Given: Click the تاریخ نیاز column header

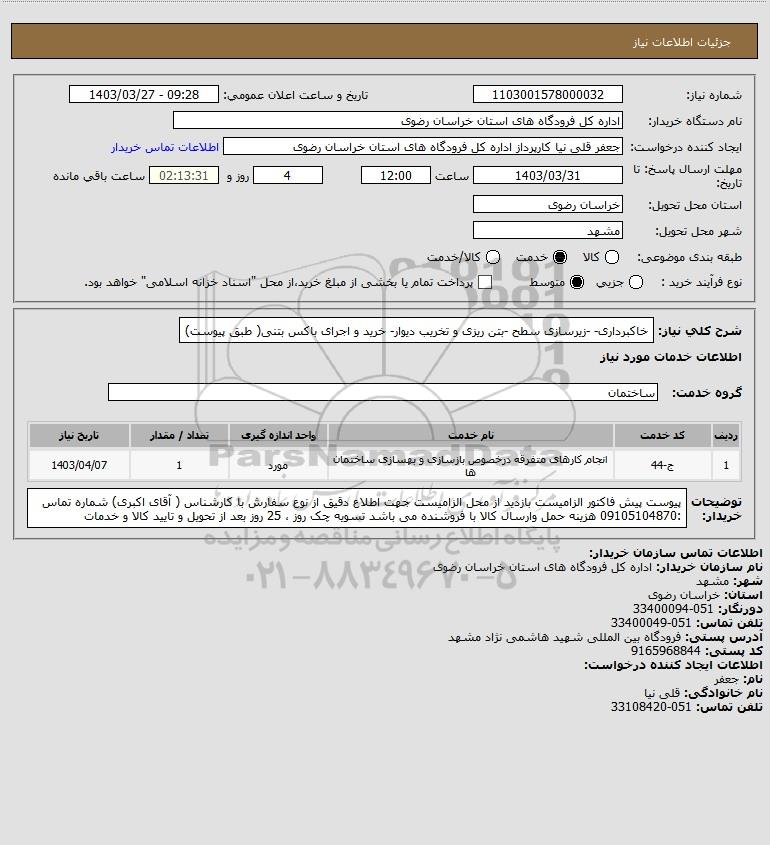Looking at the screenshot, I should pyautogui.click(x=79, y=435).
